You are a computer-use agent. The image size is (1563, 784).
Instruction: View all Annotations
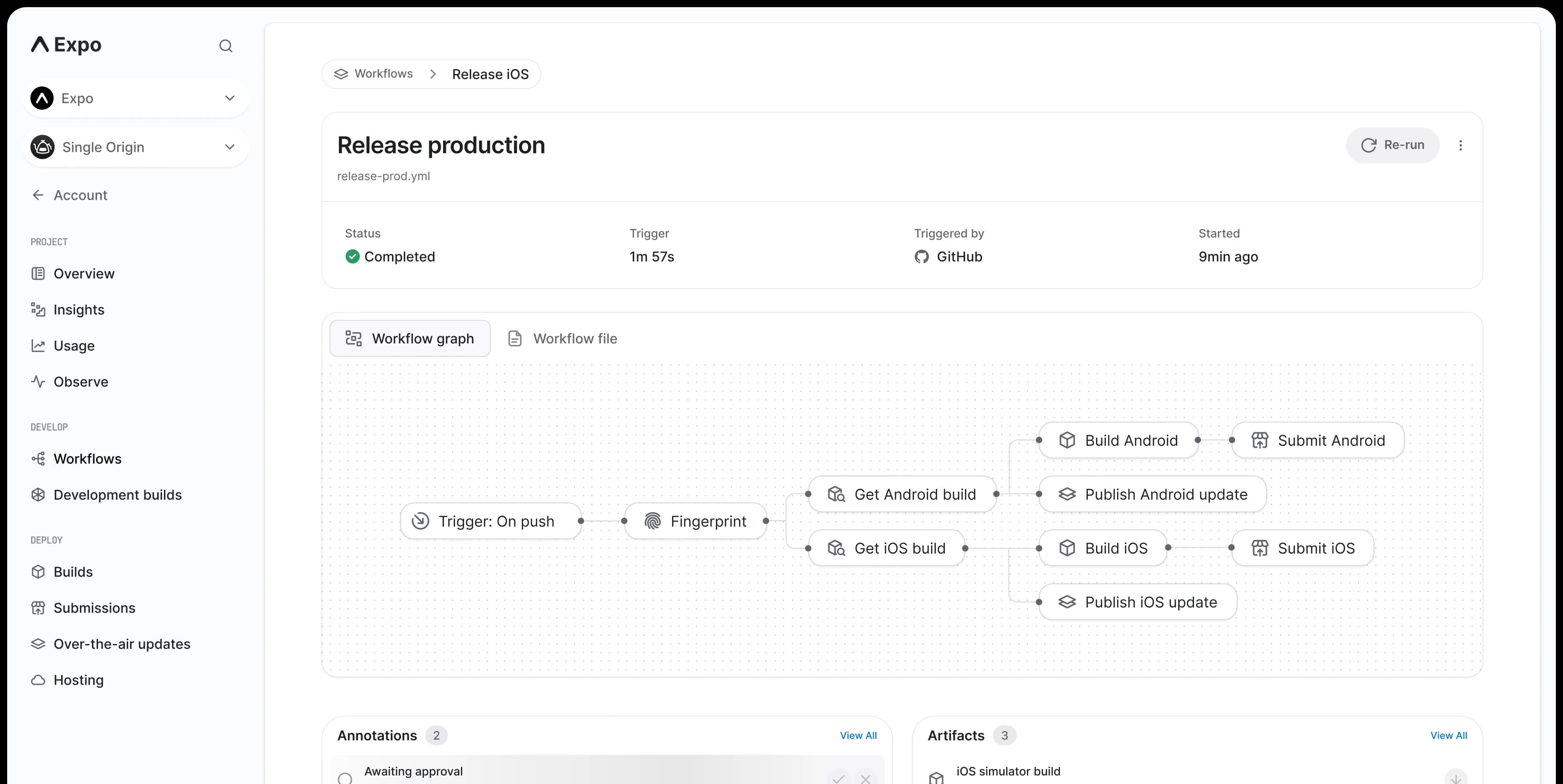(x=858, y=735)
